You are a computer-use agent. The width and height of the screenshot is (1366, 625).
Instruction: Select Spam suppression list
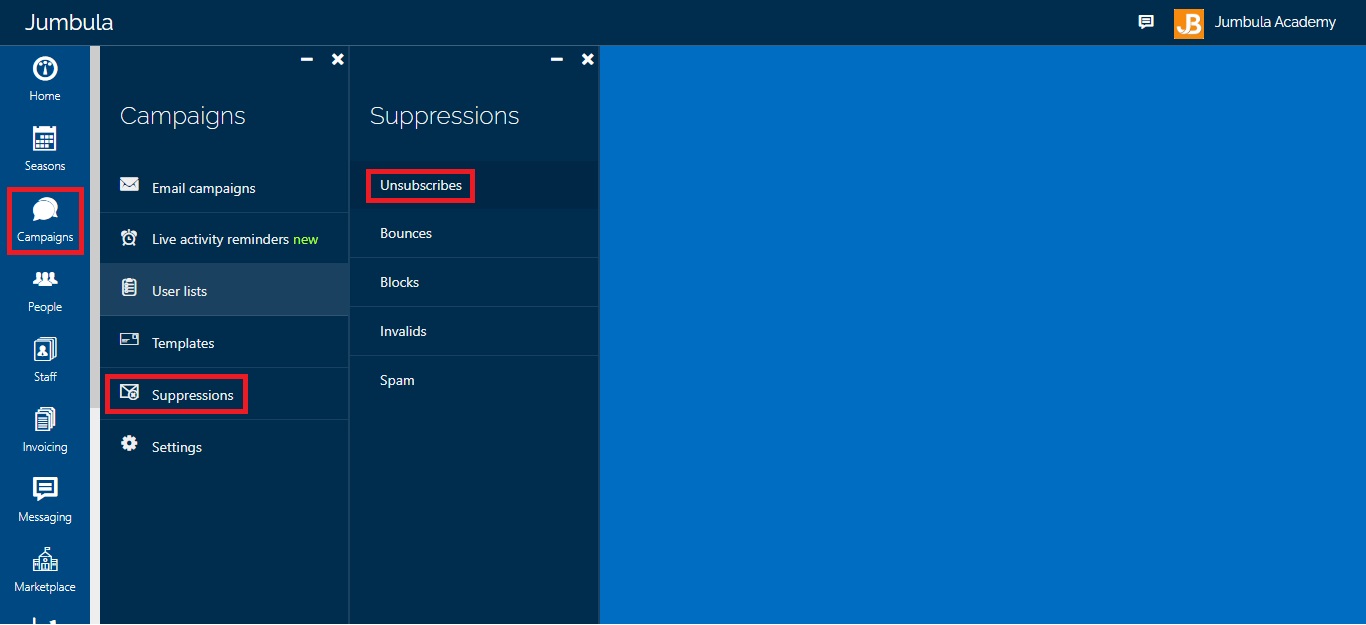(474, 380)
